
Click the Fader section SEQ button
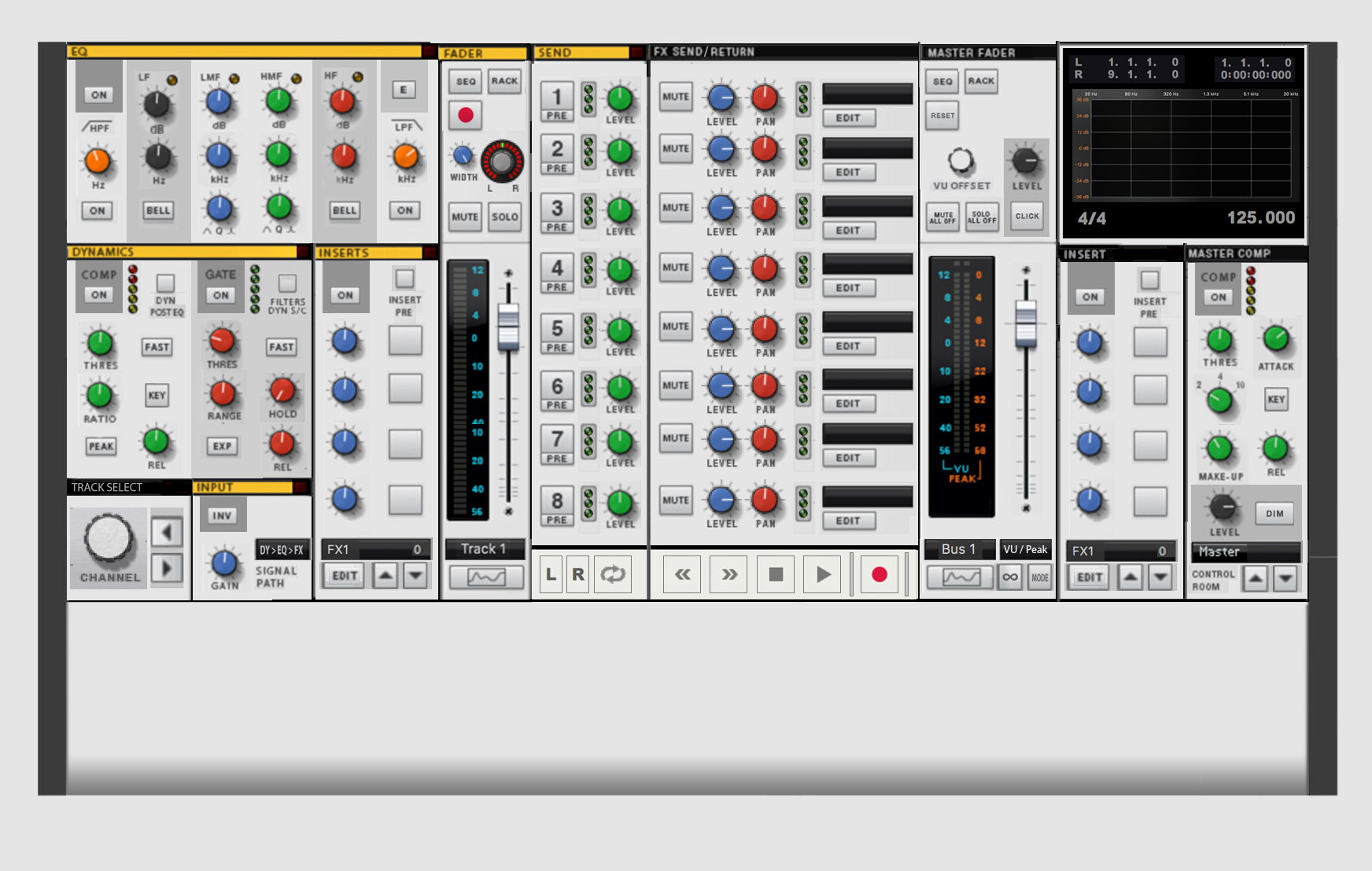tap(466, 81)
